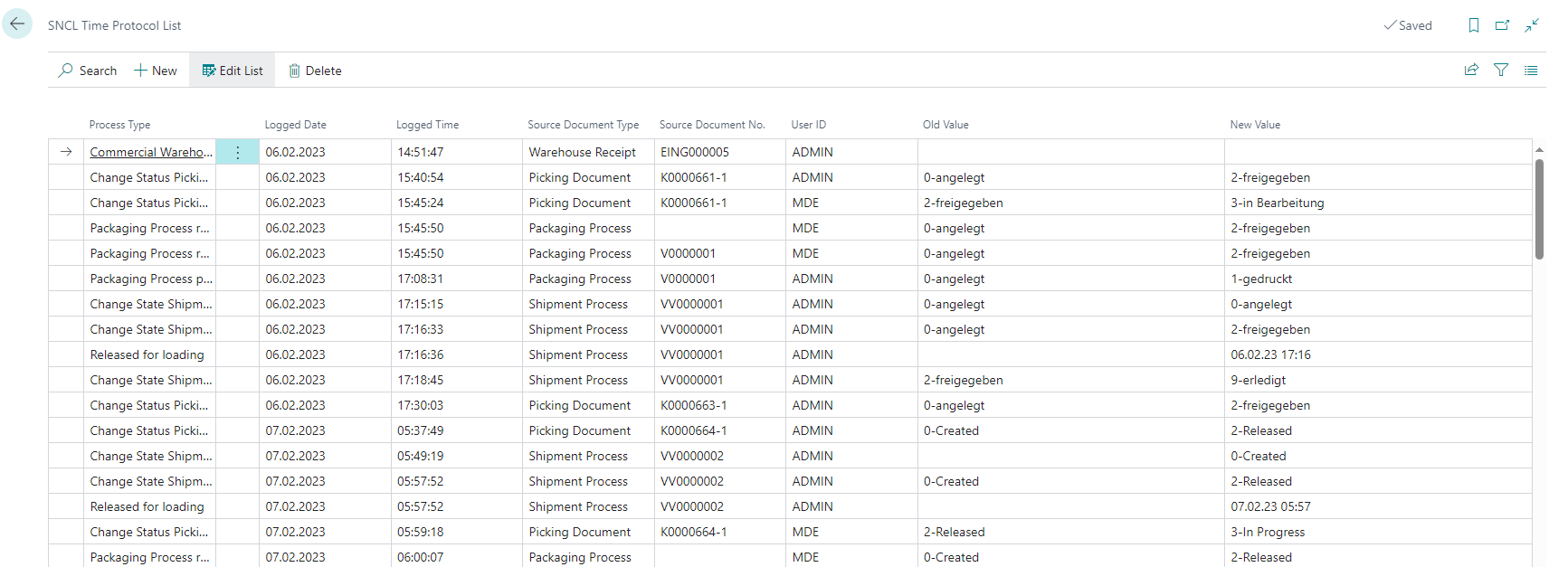
Task: Click the bookmark icon
Action: click(x=1473, y=25)
